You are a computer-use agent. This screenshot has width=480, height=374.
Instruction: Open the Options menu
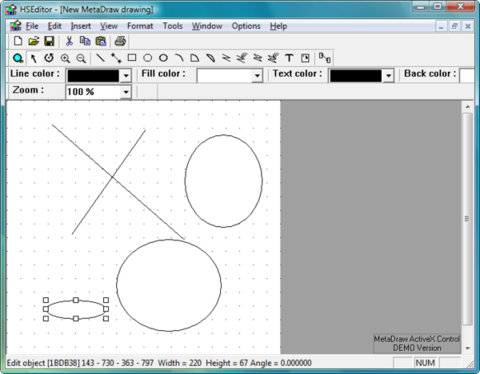point(246,26)
